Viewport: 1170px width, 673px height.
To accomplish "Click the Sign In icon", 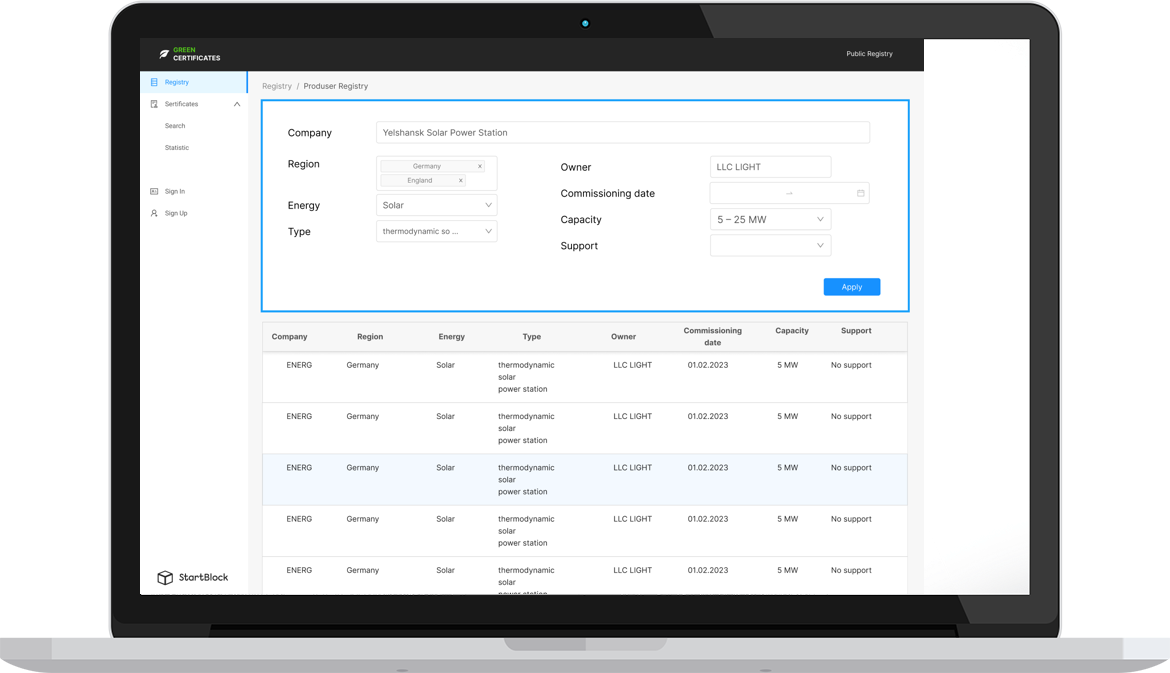I will tap(154, 191).
